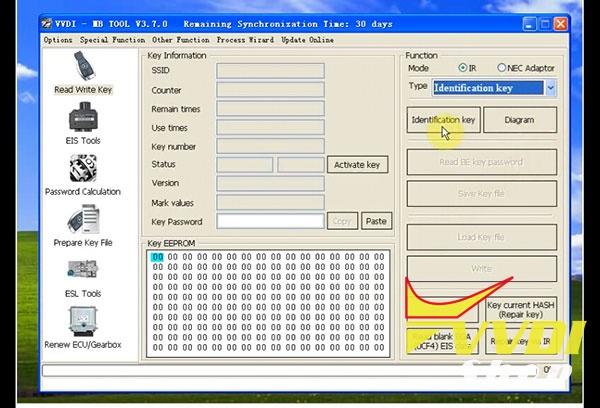Open the Process Wizard menu
This screenshot has width=600, height=408.
pos(243,40)
